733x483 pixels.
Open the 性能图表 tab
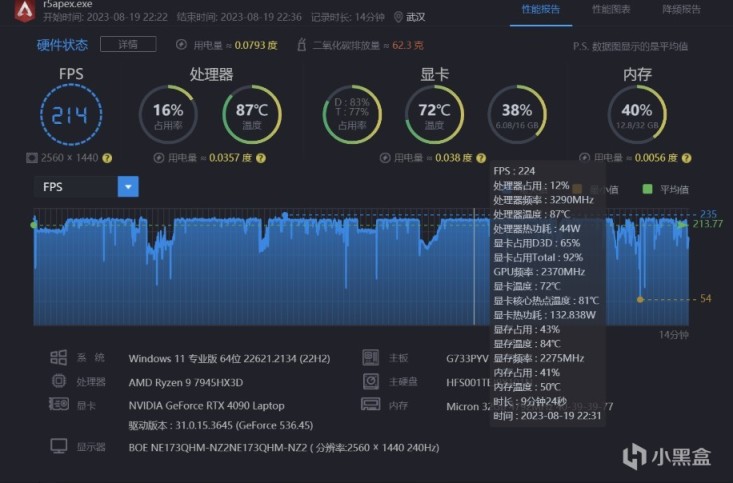point(611,9)
